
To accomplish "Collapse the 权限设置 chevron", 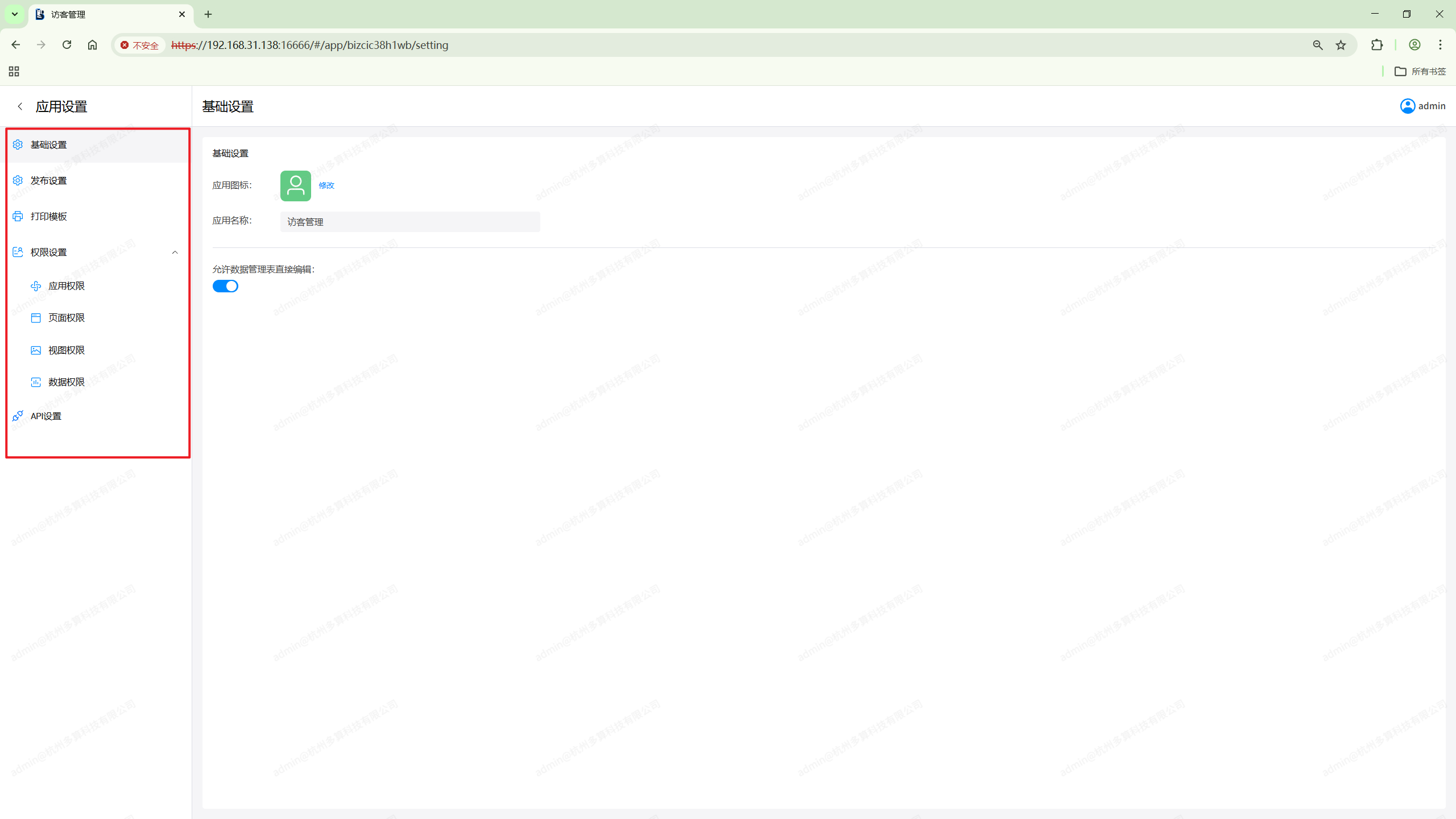I will tap(175, 252).
